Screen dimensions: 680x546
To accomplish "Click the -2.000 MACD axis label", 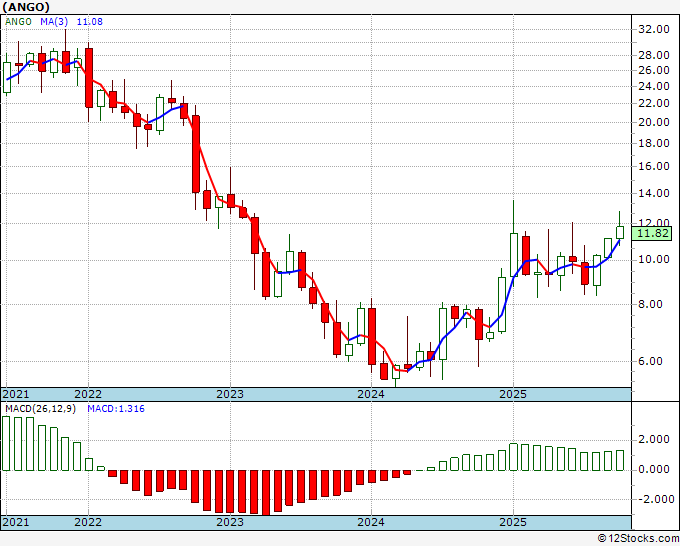I will pos(653,499).
